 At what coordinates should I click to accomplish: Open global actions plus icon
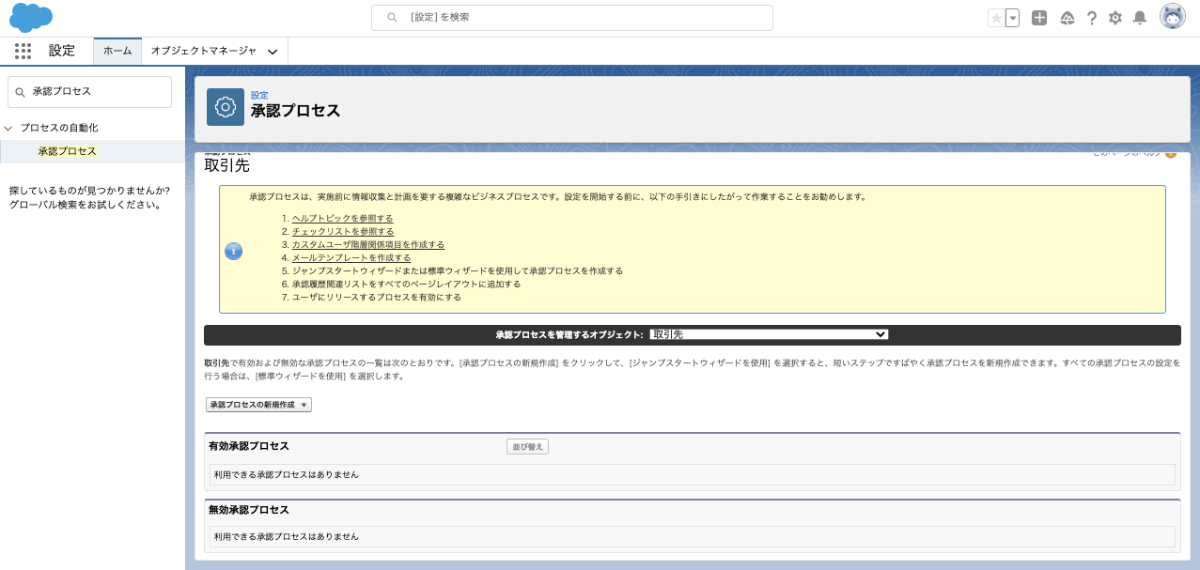1039,18
